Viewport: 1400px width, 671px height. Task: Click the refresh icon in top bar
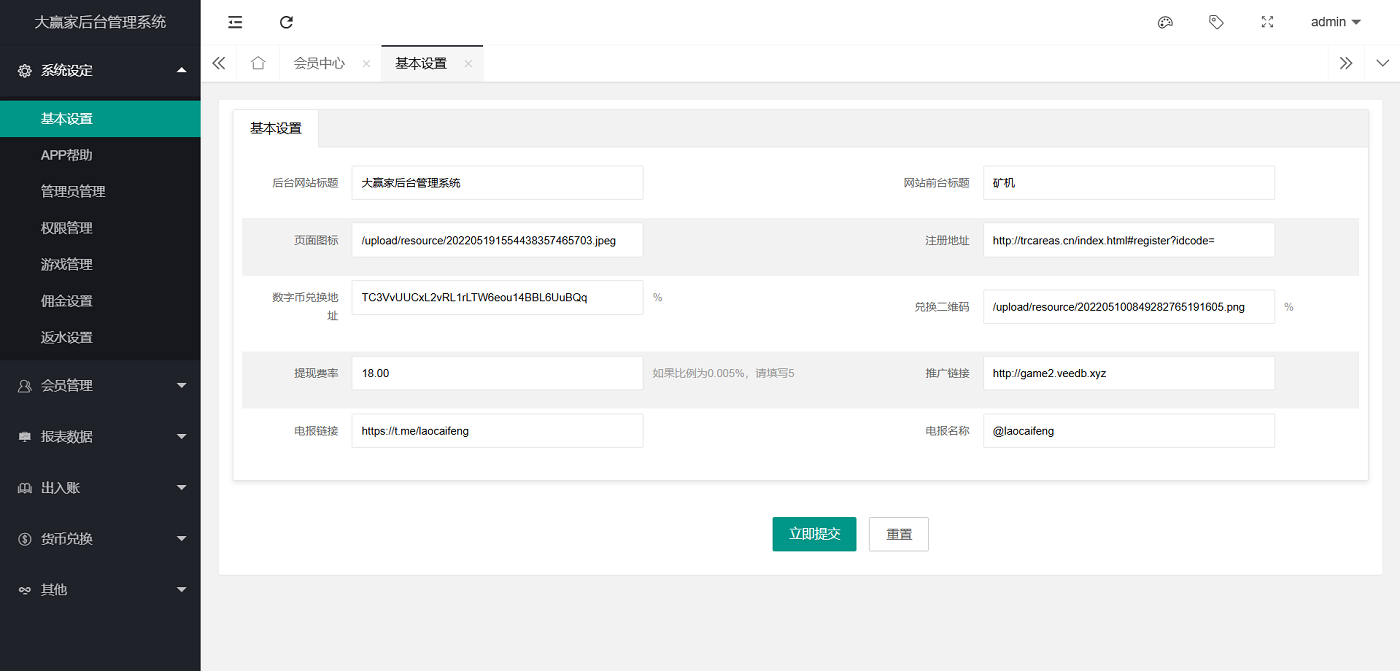click(x=286, y=22)
